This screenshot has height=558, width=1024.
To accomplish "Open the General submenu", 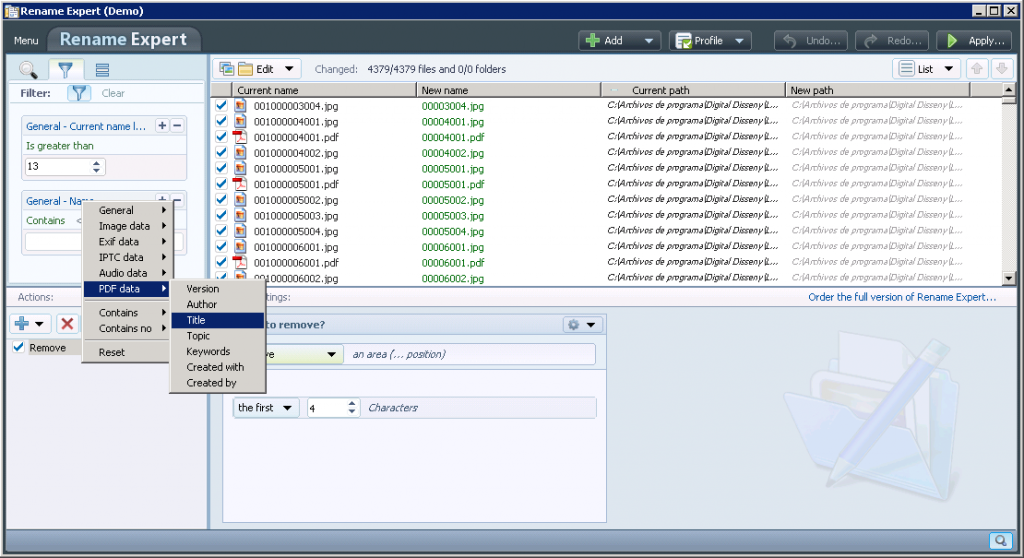I will [x=126, y=210].
